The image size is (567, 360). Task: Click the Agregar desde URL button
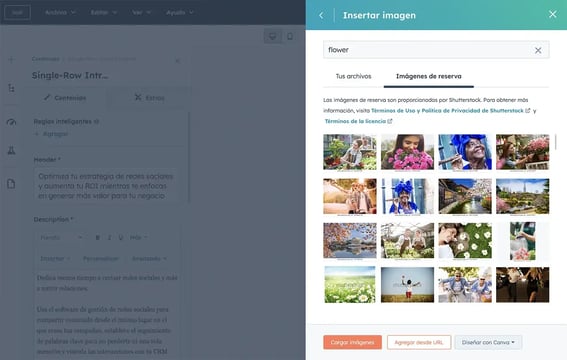coord(419,342)
